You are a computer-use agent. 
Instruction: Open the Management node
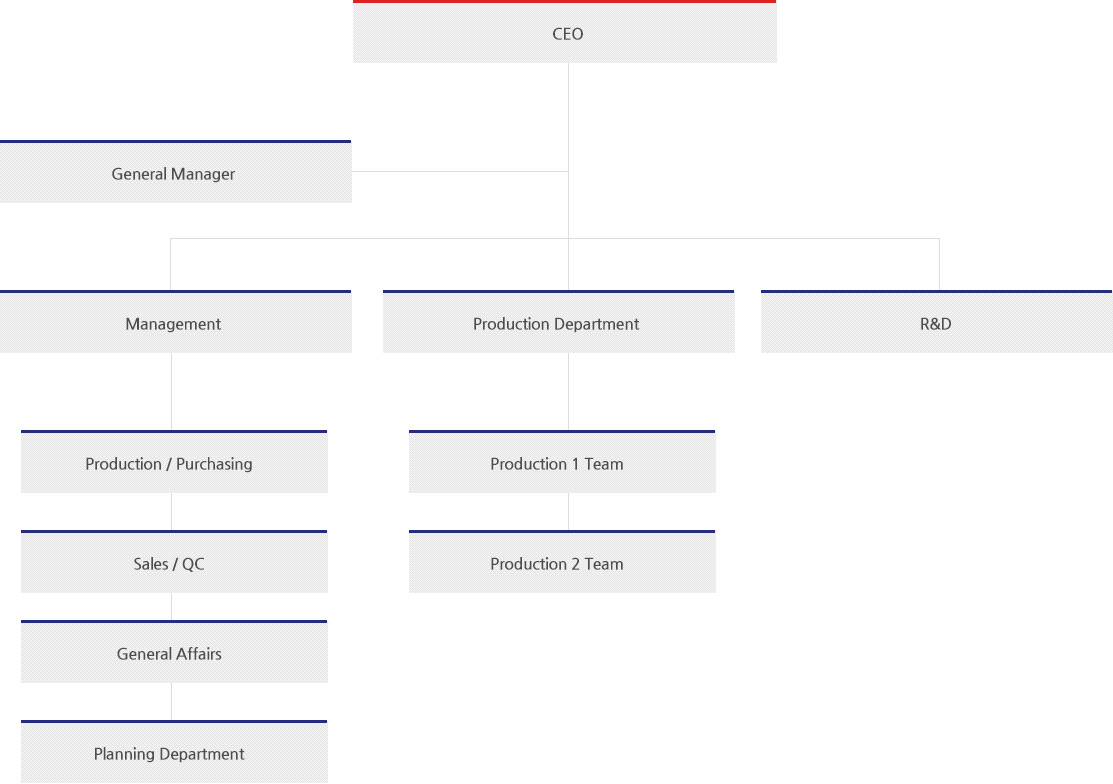(x=175, y=324)
